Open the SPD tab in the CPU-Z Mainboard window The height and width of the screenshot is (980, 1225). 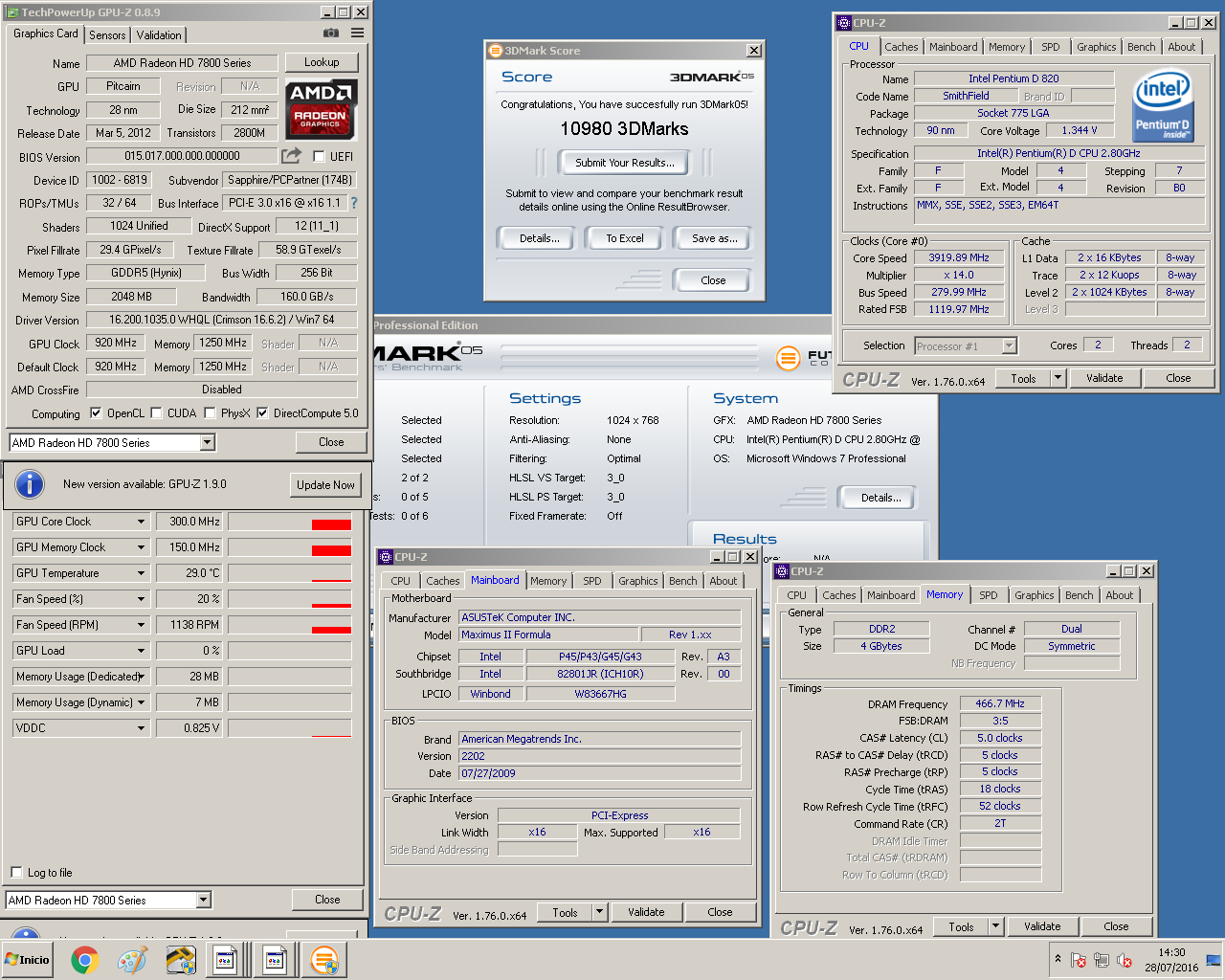[x=592, y=581]
